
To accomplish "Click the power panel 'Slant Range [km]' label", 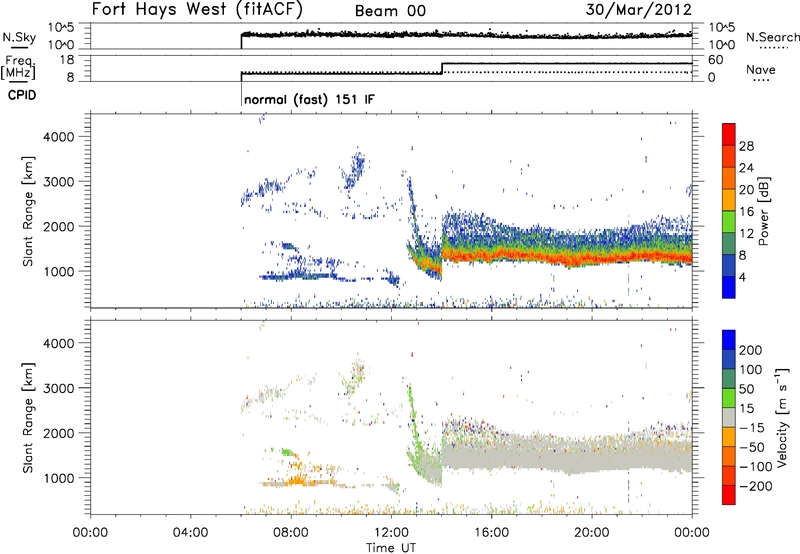I will [x=28, y=211].
